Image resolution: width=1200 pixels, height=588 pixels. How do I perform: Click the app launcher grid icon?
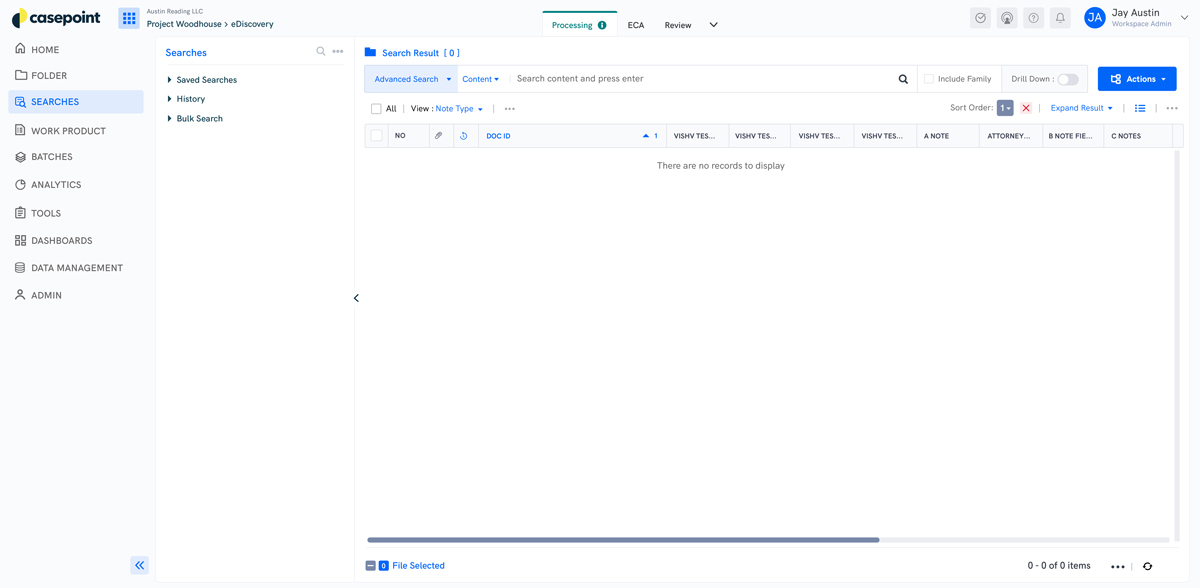127,17
